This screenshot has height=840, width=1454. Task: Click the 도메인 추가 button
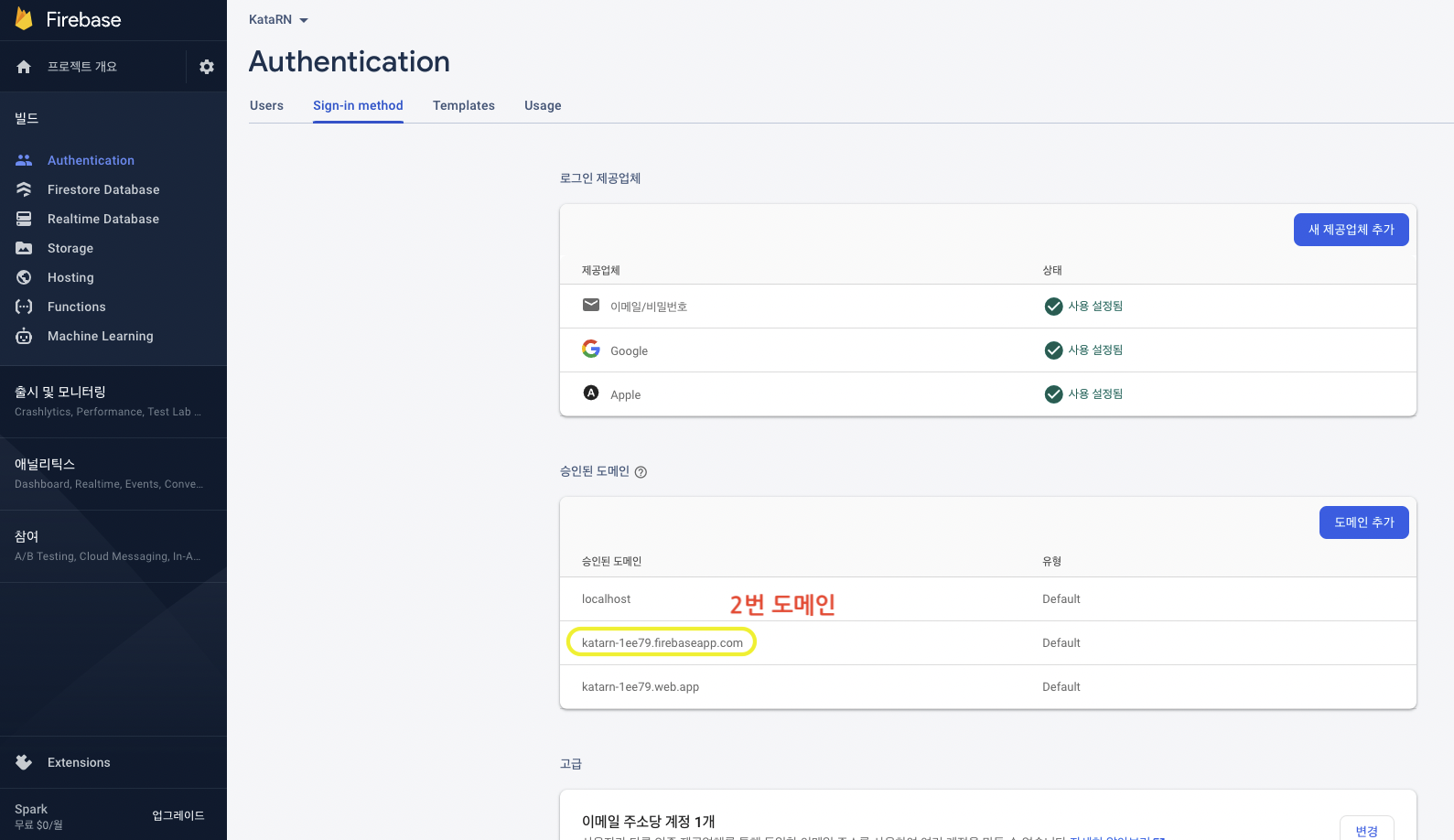[1363, 522]
